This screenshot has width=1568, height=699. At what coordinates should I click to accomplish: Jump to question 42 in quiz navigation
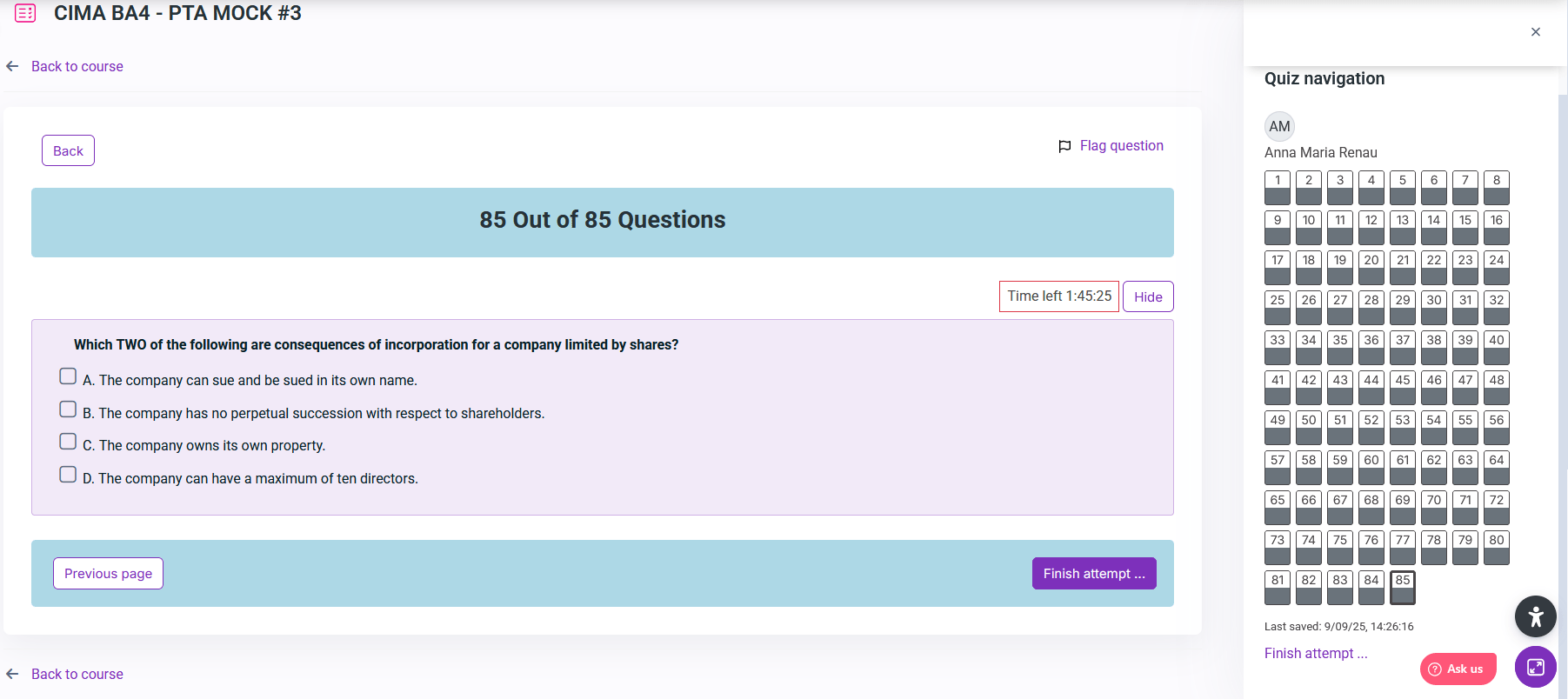tap(1308, 387)
